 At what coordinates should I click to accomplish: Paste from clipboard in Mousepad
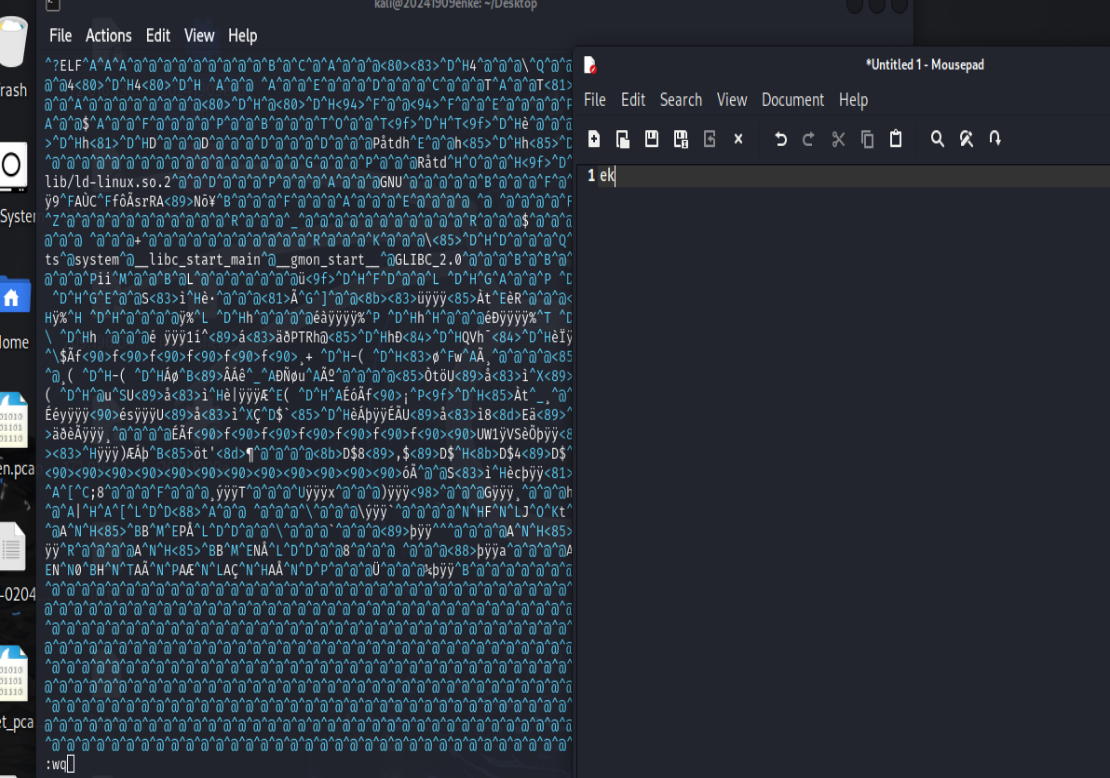coord(896,139)
